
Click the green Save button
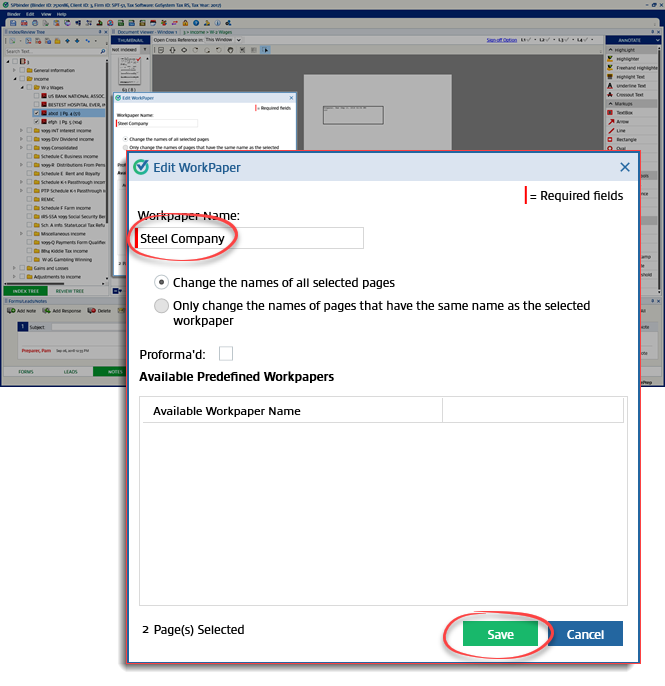tap(500, 634)
